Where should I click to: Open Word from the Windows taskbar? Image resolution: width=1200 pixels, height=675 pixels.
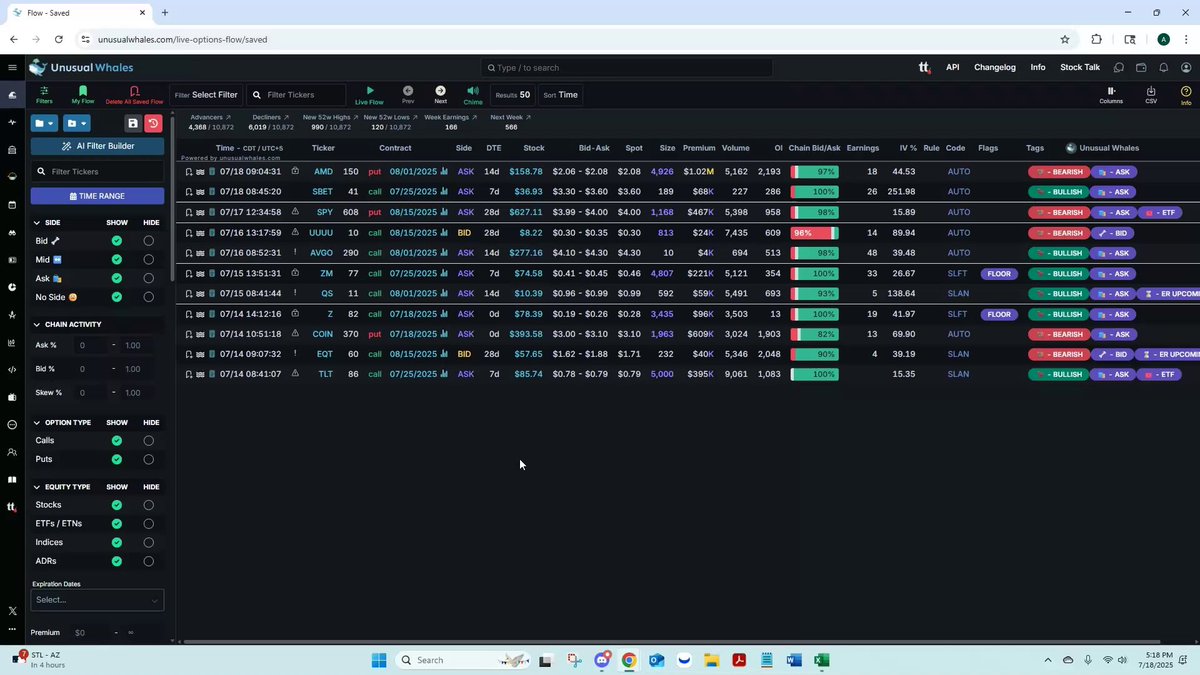pos(794,660)
